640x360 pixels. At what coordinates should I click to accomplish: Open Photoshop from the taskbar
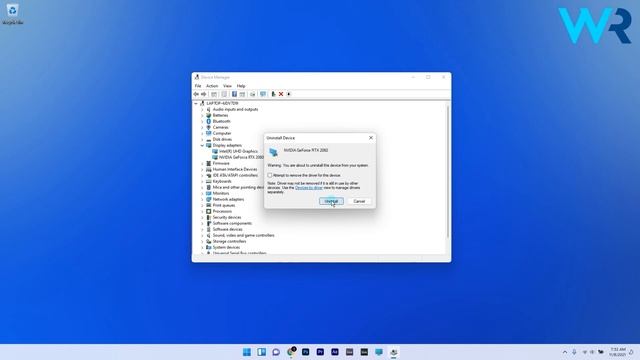click(305, 352)
